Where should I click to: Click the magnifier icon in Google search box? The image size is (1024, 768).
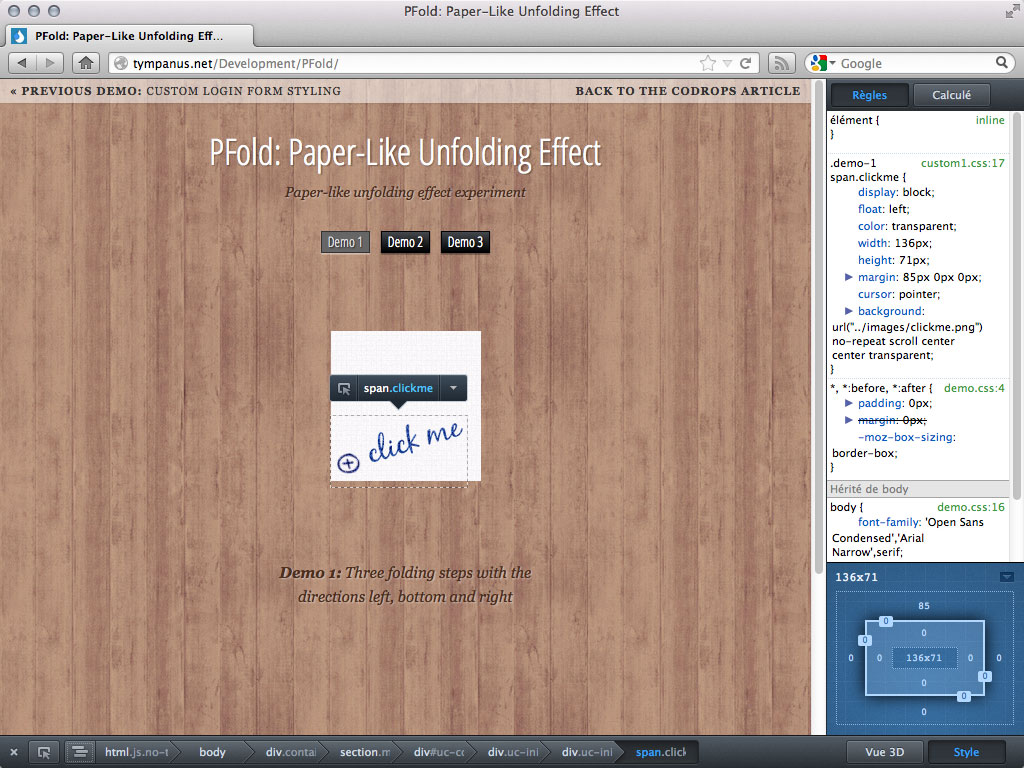click(x=1003, y=63)
